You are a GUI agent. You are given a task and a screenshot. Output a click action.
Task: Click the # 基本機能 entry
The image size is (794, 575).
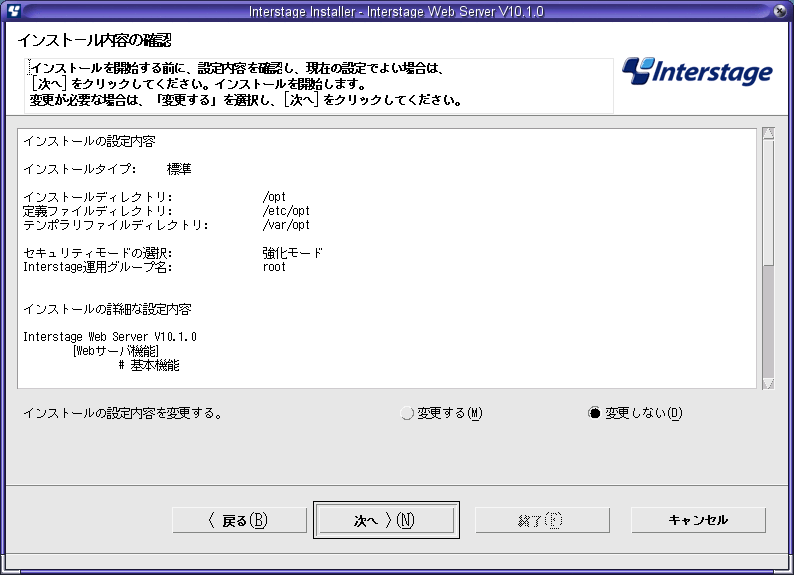tap(149, 365)
